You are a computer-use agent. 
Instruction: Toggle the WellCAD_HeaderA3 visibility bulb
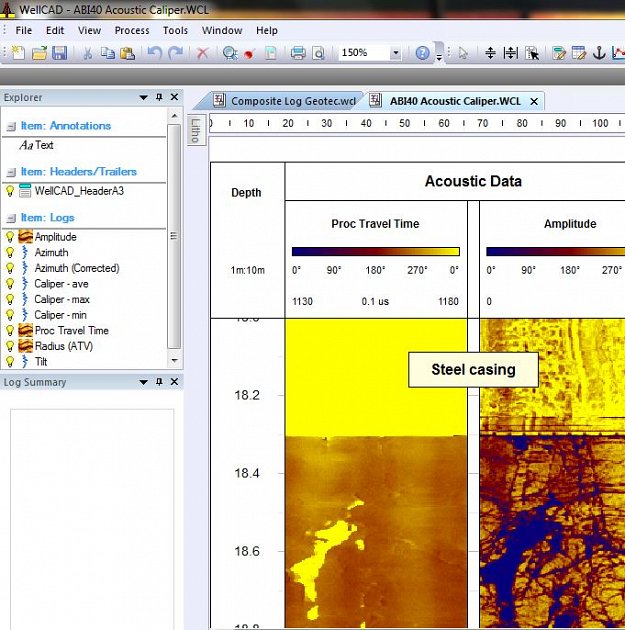[x=10, y=190]
